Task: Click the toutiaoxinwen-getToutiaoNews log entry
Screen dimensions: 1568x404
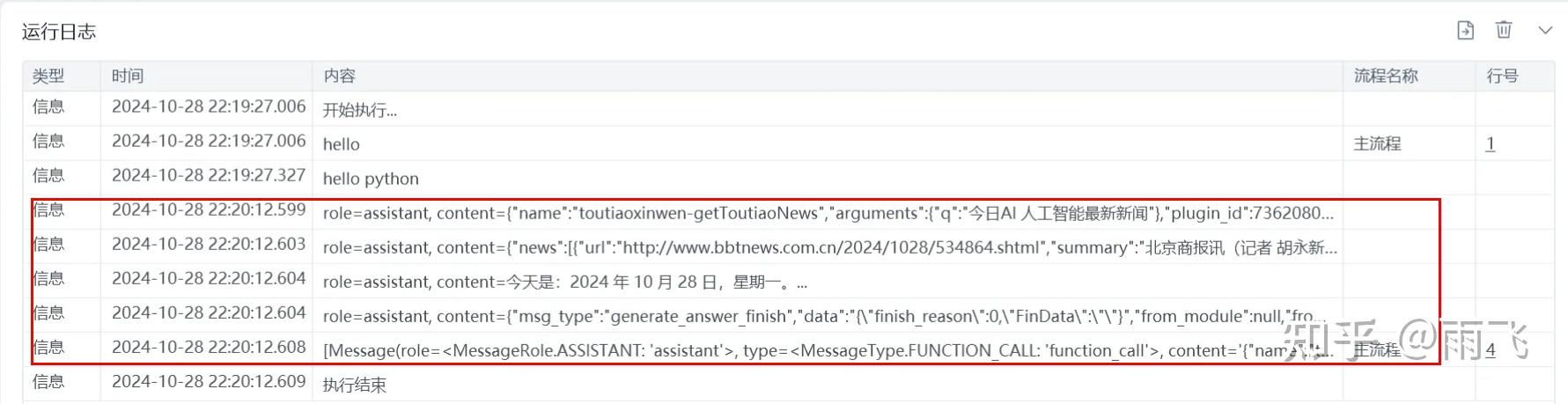Action: 828,213
